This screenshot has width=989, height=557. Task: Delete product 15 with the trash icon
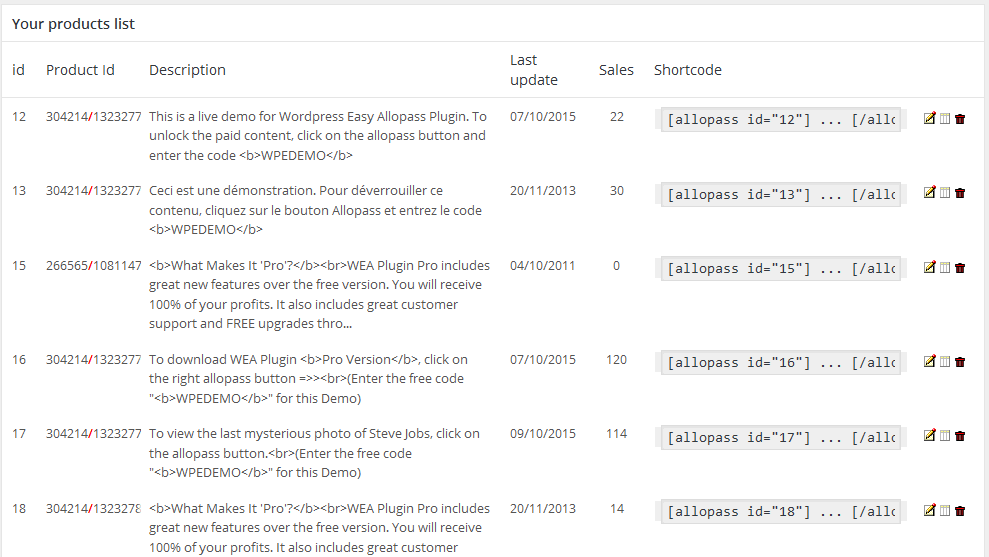click(960, 268)
